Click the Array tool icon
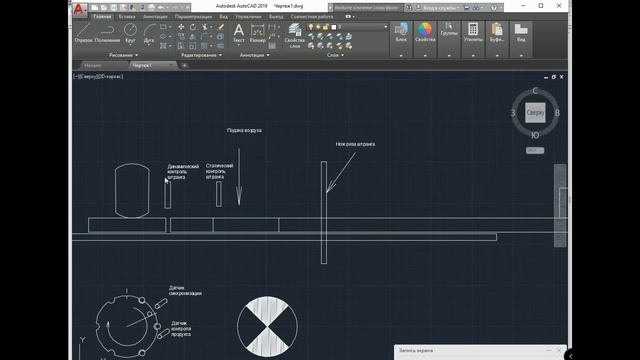 (204, 46)
